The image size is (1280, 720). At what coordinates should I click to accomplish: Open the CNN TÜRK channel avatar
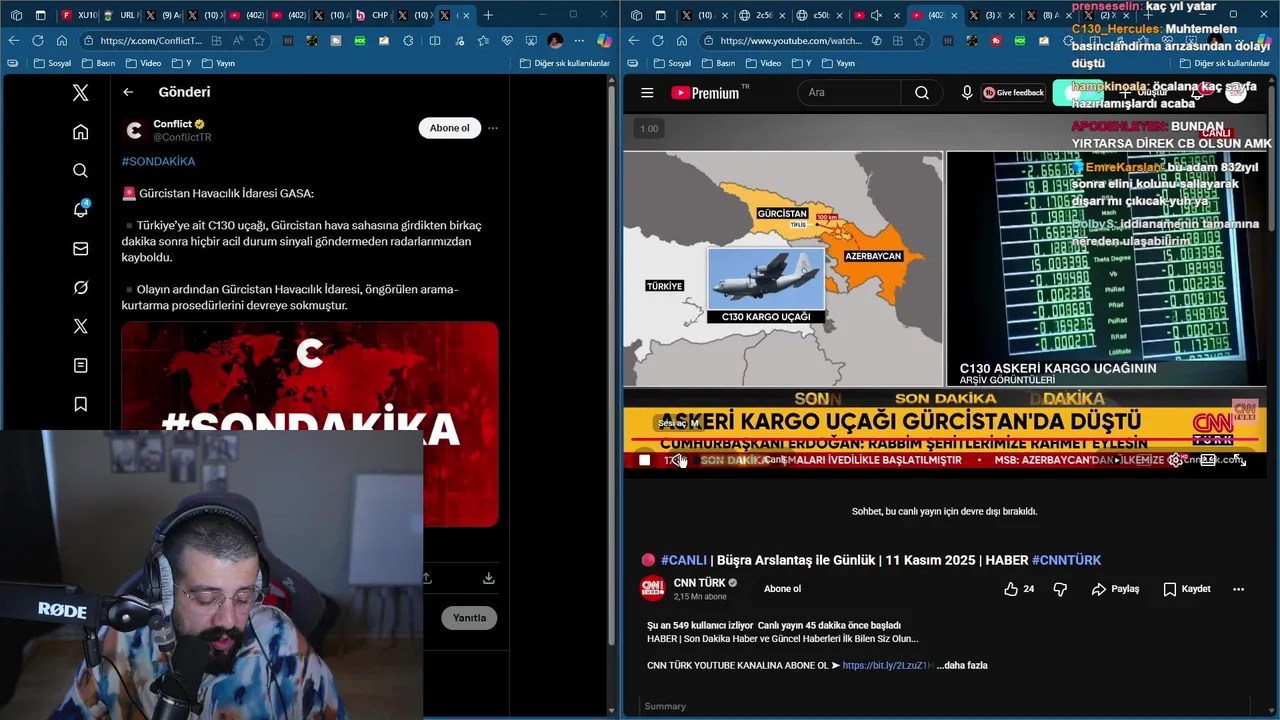pyautogui.click(x=653, y=589)
